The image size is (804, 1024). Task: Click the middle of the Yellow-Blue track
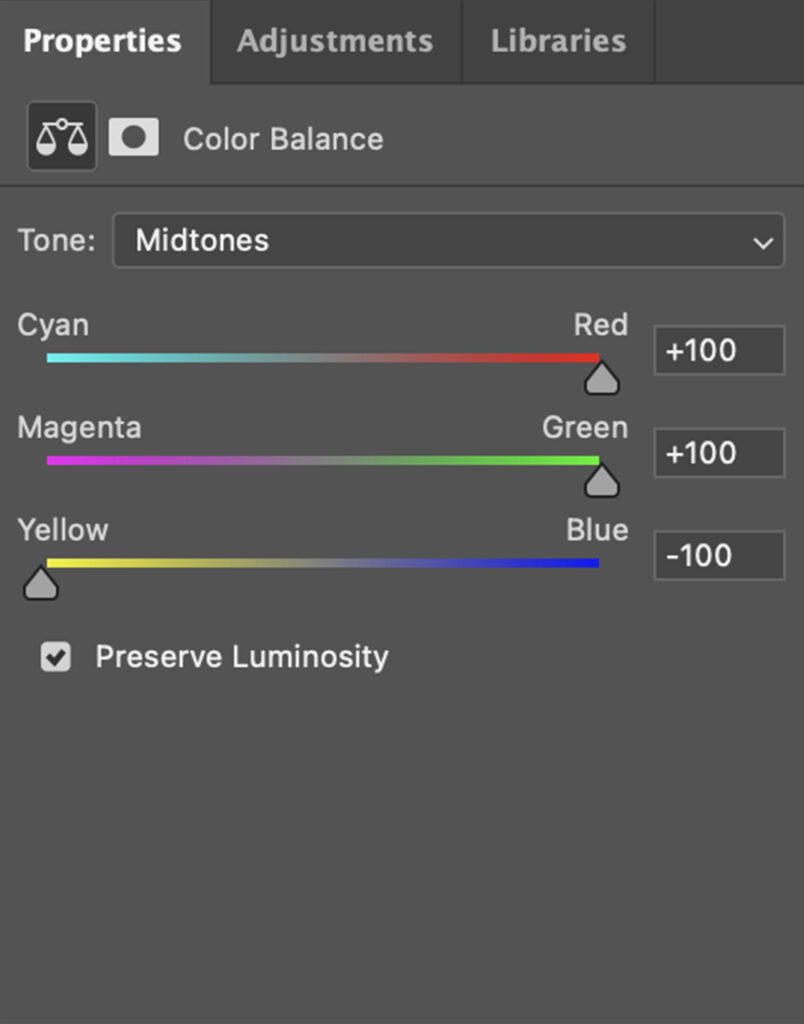pyautogui.click(x=323, y=563)
